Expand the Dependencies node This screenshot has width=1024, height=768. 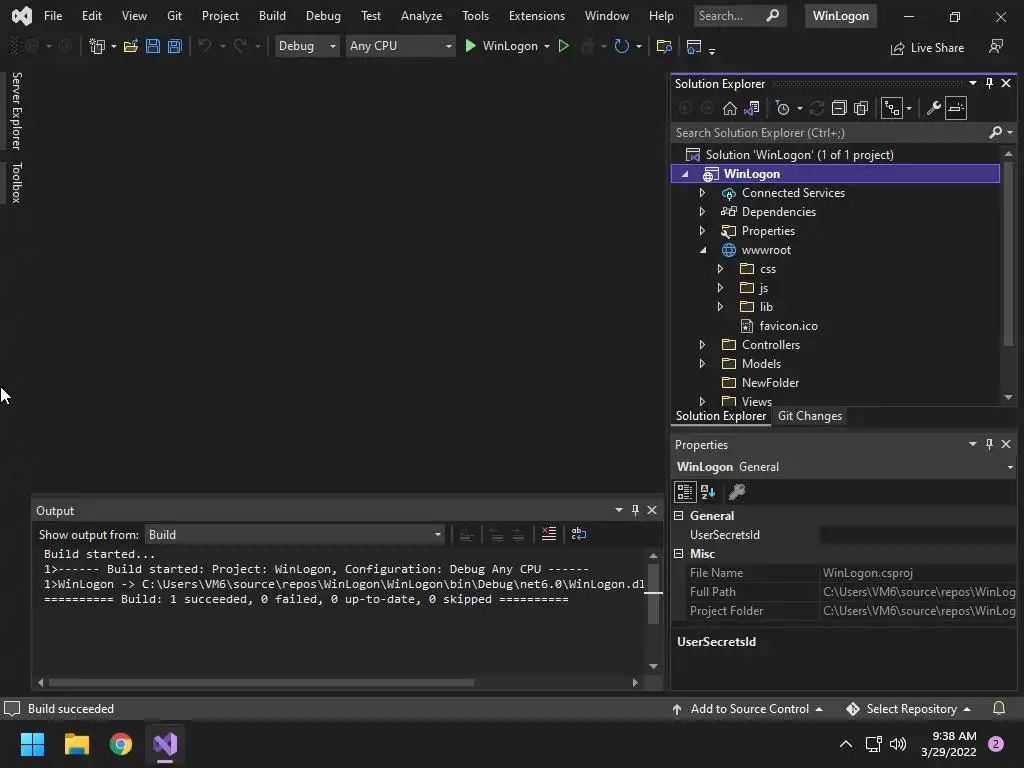coord(702,212)
